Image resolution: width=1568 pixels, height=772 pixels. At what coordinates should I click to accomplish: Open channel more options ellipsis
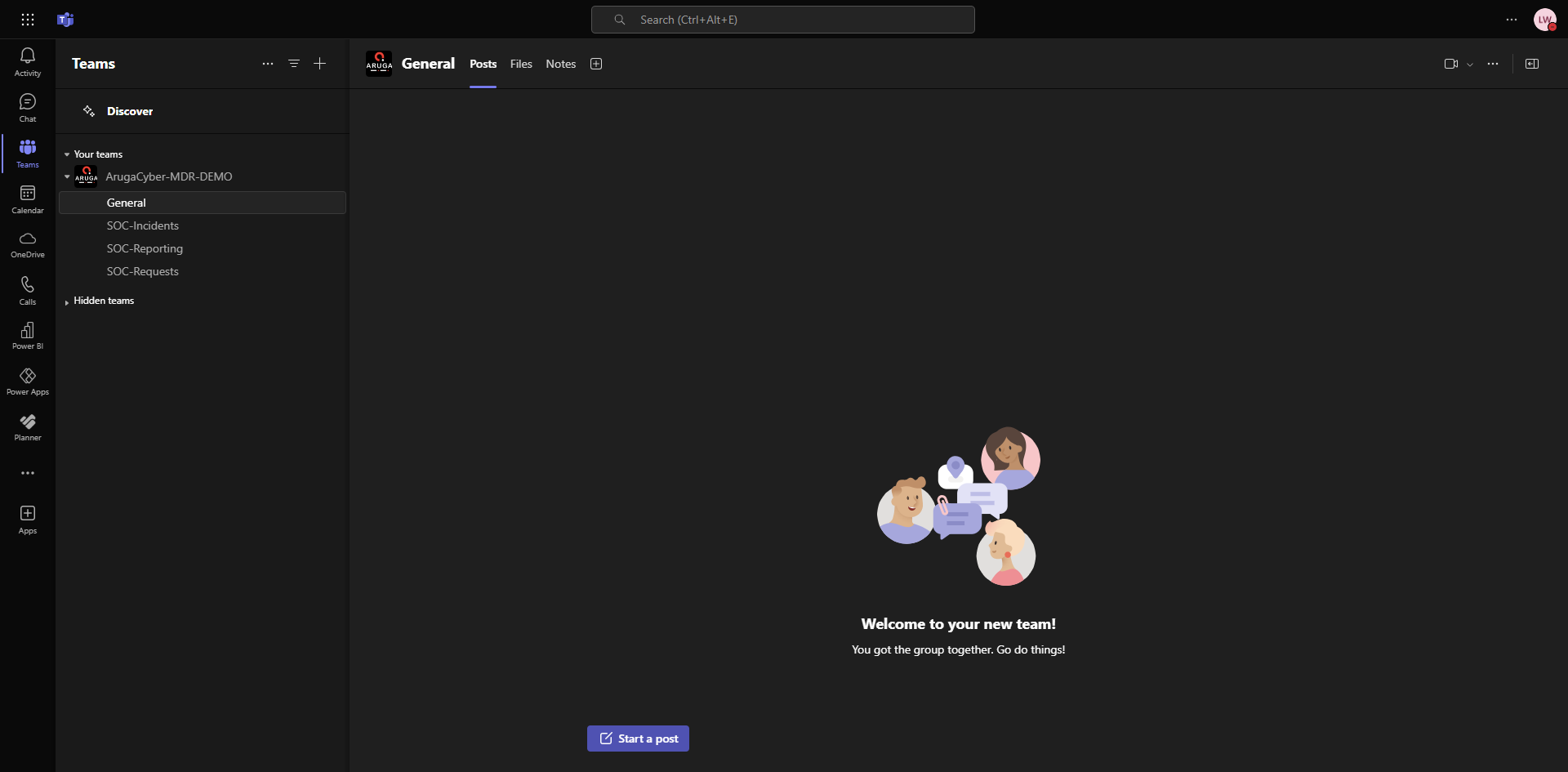point(1493,64)
